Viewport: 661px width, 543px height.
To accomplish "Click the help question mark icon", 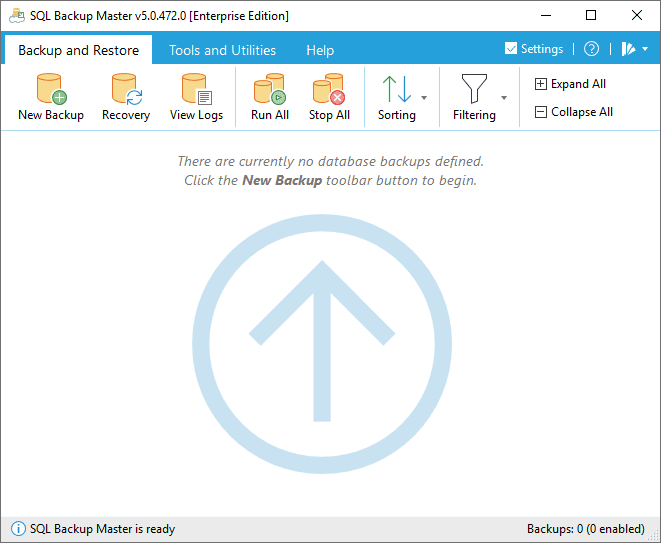I will [591, 49].
